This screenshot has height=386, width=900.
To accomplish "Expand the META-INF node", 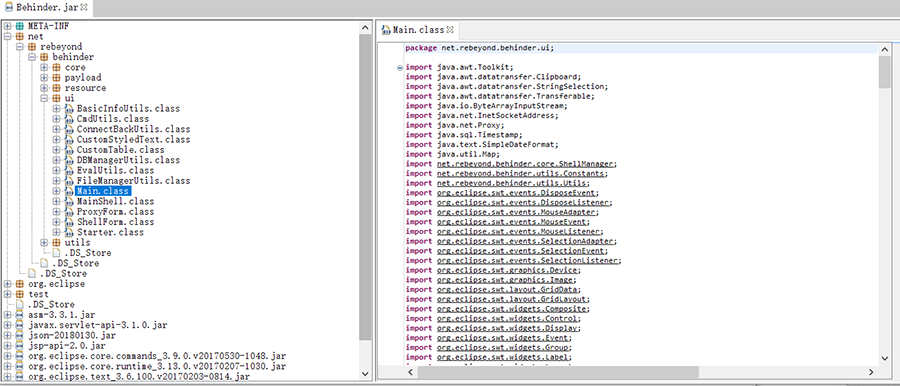I will pos(7,26).
